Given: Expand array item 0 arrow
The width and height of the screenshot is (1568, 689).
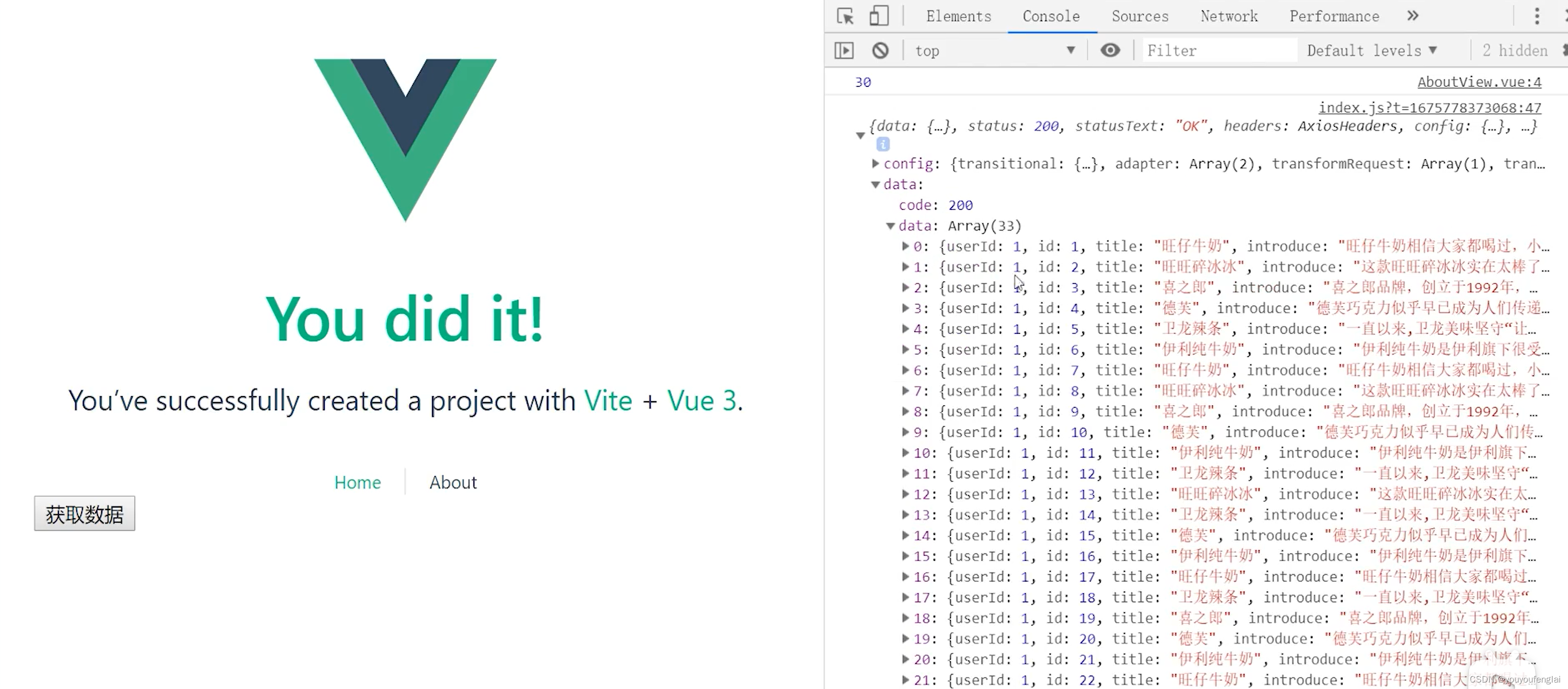Looking at the screenshot, I should click(905, 246).
